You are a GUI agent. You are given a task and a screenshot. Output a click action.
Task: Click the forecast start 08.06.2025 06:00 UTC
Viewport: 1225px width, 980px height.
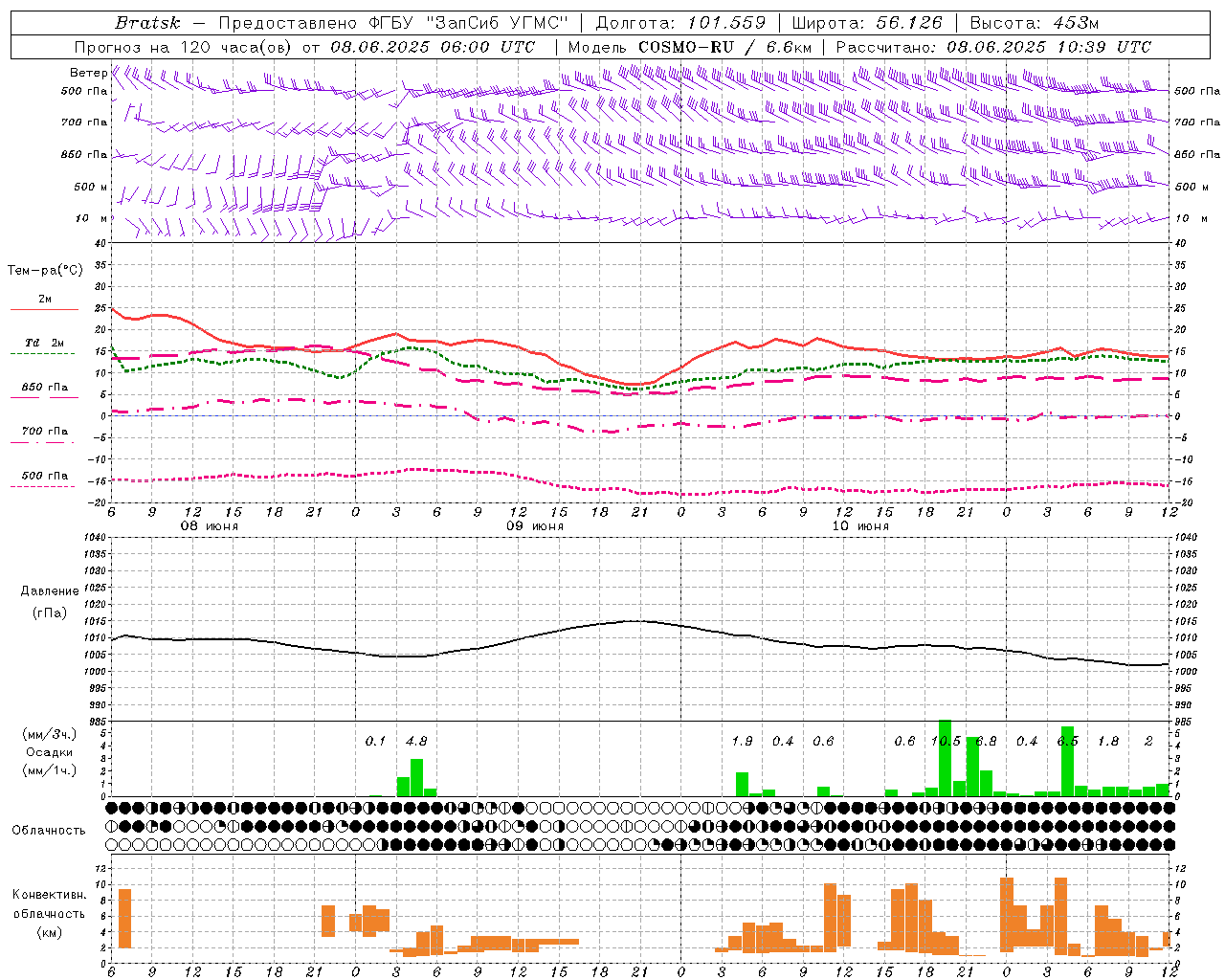(x=433, y=46)
